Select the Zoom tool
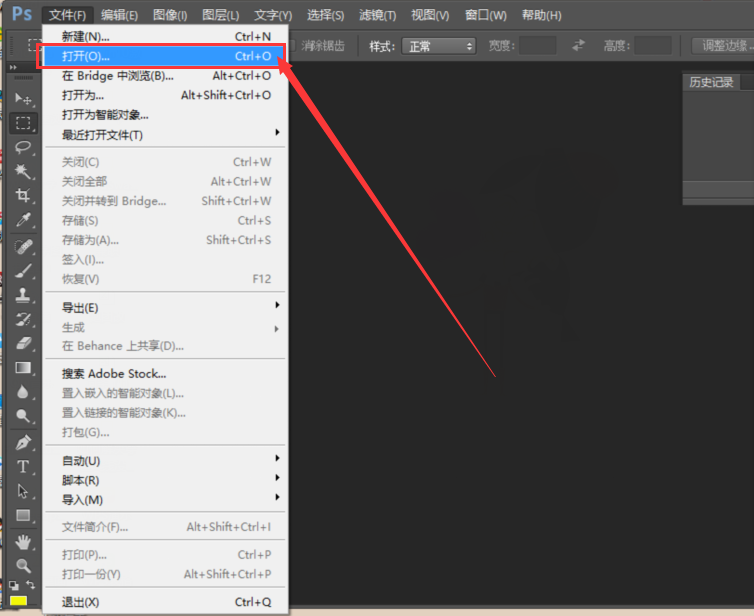 coord(23,566)
